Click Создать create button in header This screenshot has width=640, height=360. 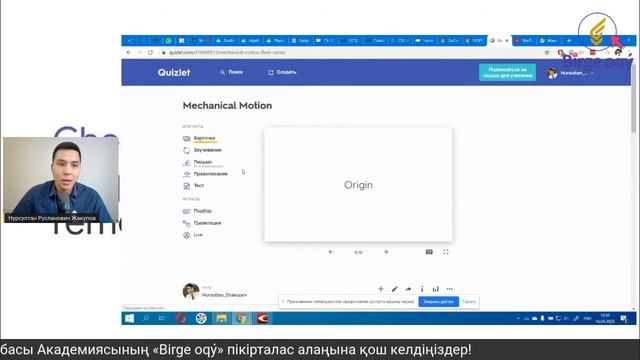pyautogui.click(x=282, y=72)
